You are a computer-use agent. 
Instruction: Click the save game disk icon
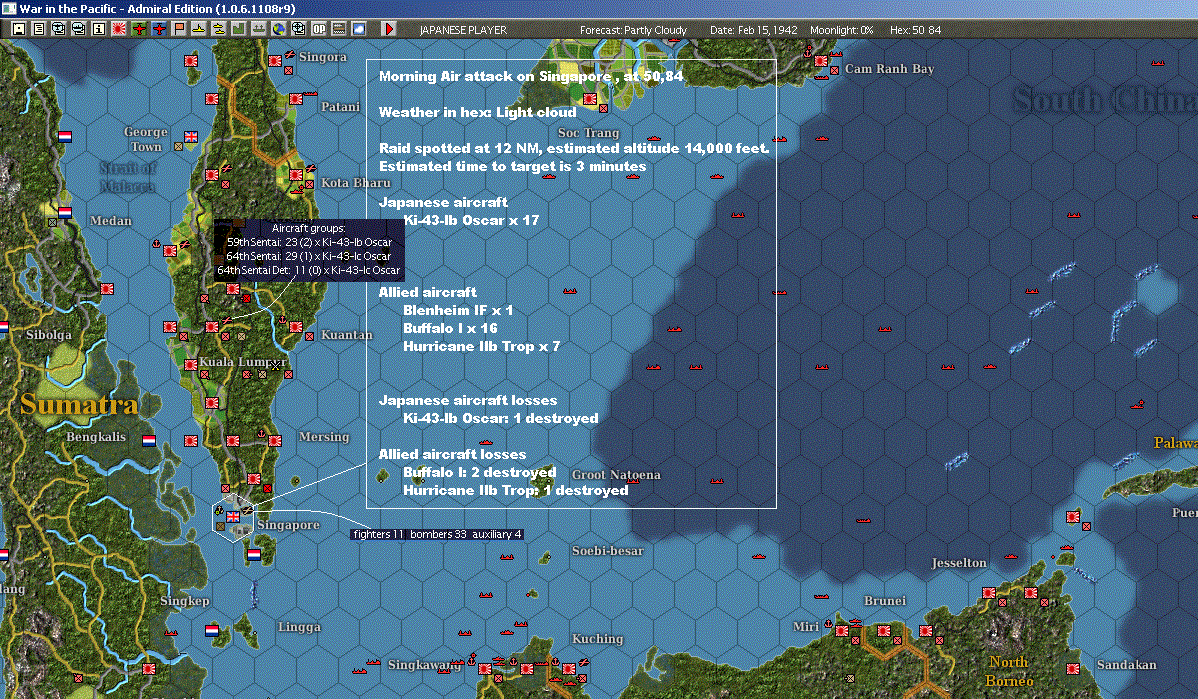[18, 29]
